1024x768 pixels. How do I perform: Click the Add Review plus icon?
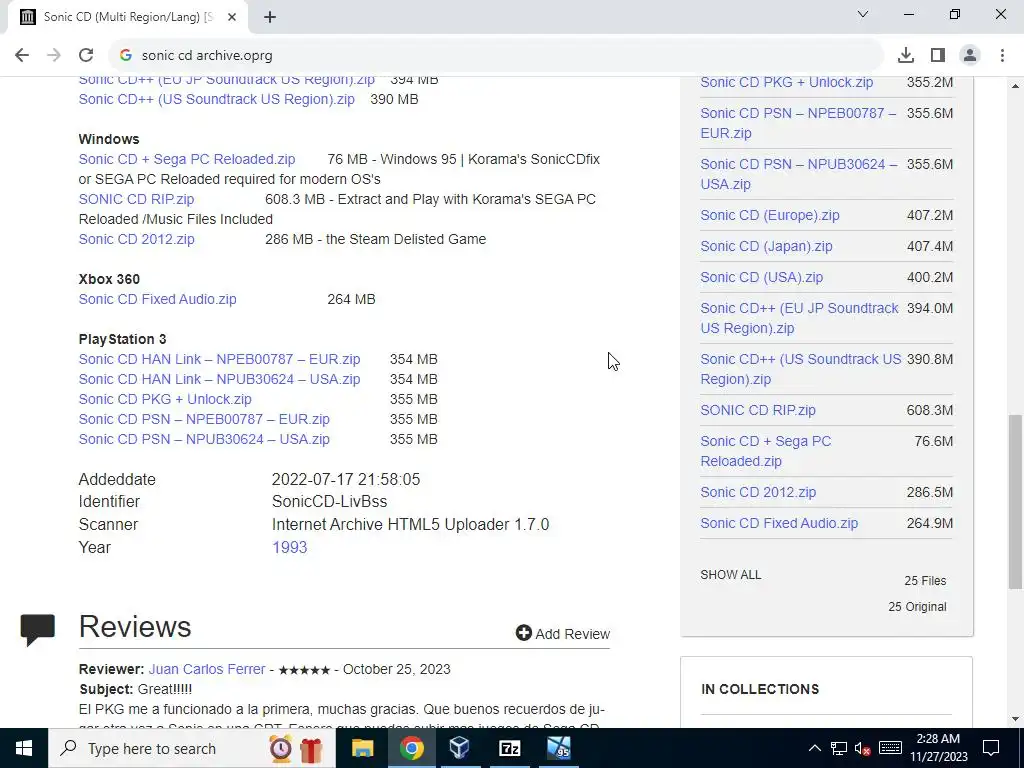coord(523,632)
